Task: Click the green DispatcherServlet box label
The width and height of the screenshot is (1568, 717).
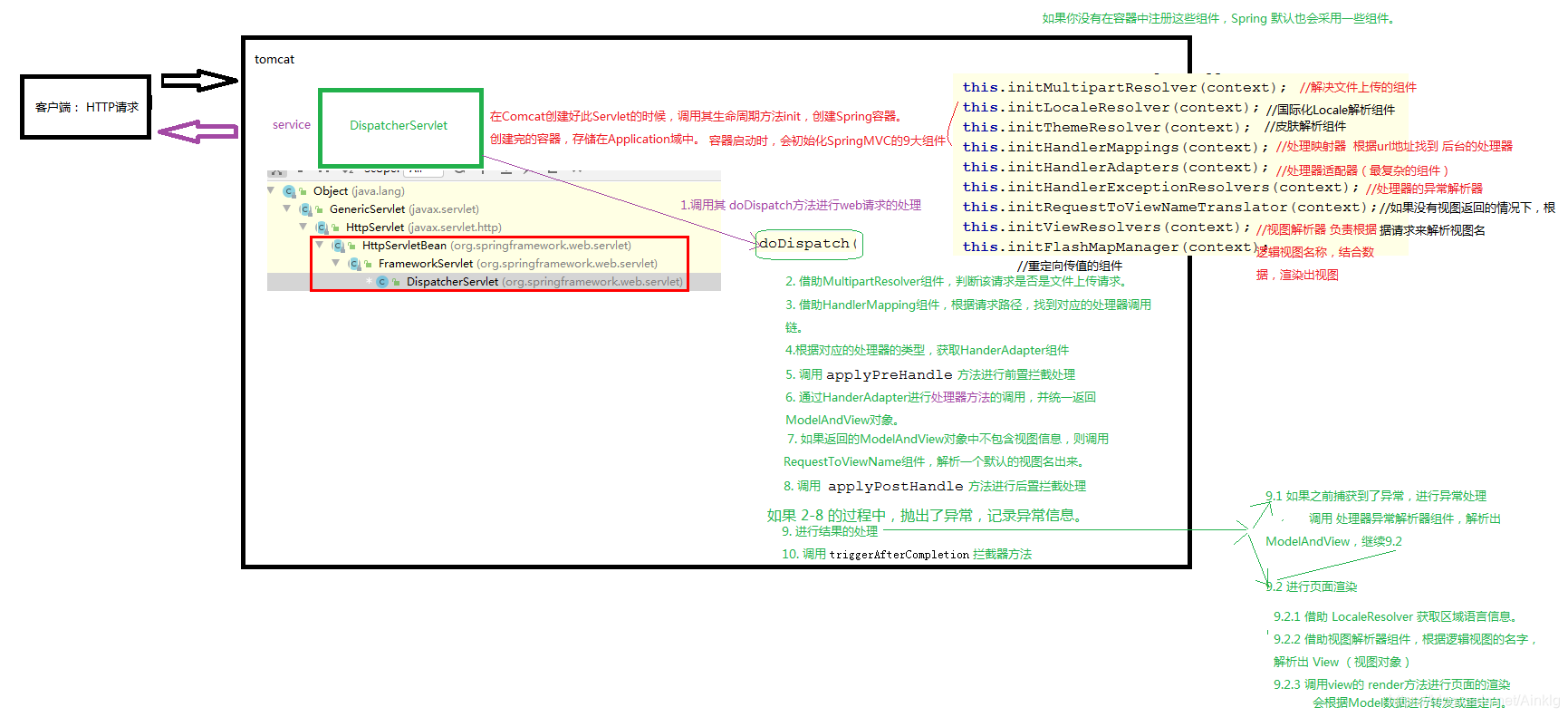Action: [x=399, y=126]
